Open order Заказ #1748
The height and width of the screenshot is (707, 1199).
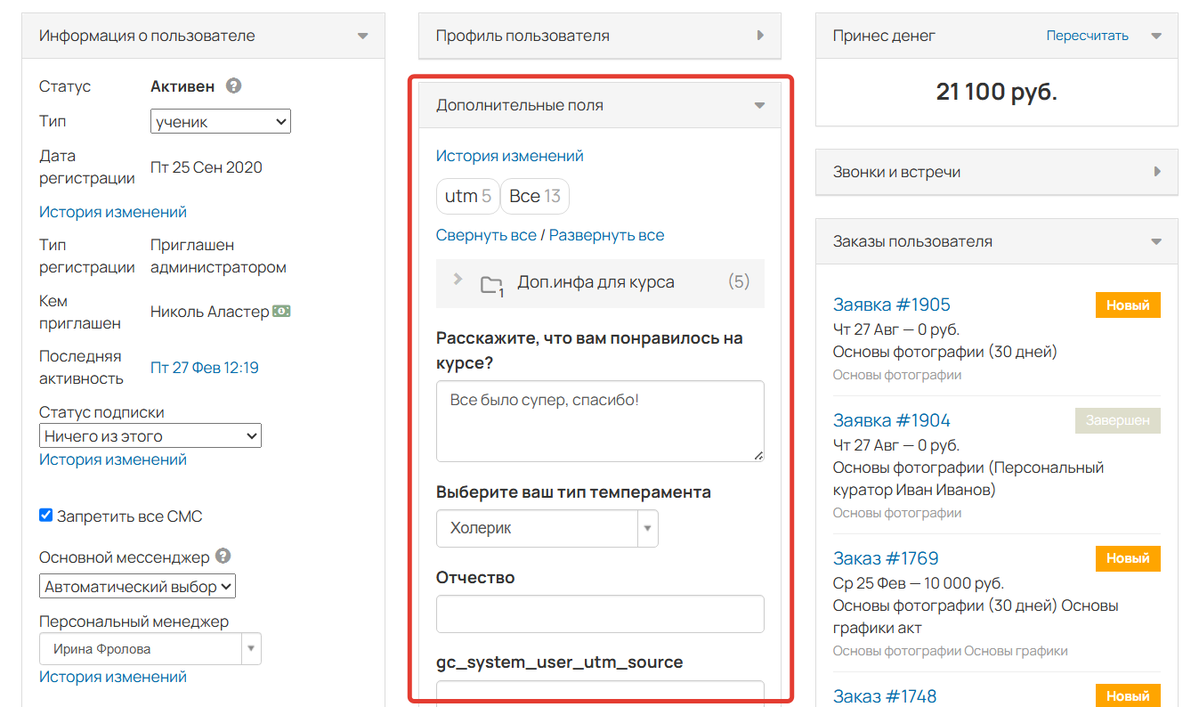point(884,696)
